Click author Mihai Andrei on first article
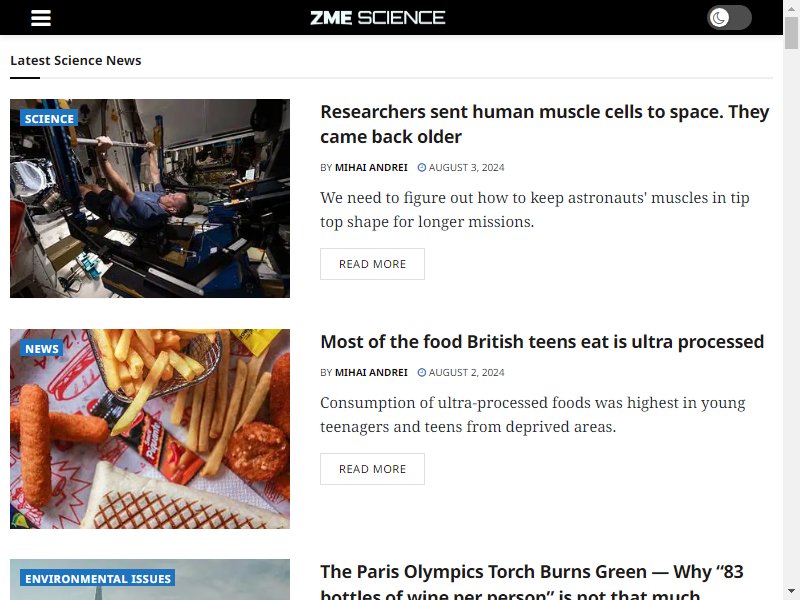The height and width of the screenshot is (600, 800). tap(371, 167)
